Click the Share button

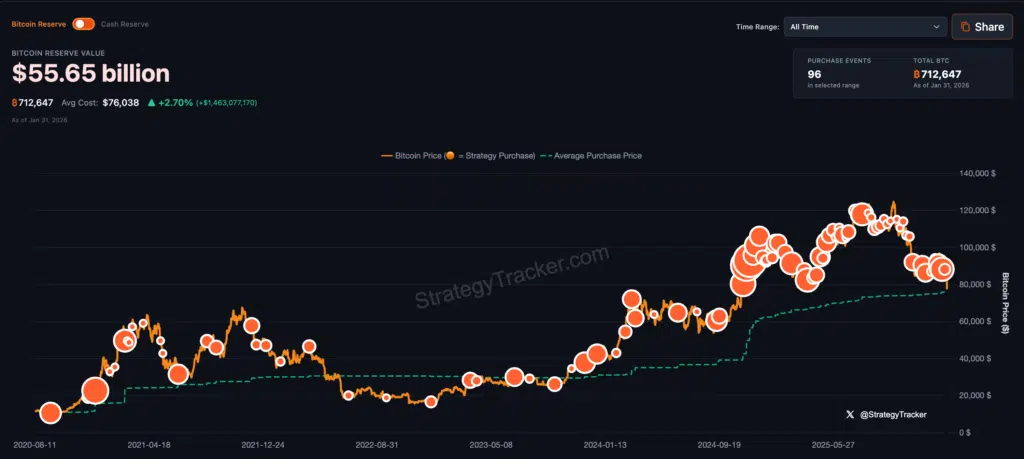point(981,27)
